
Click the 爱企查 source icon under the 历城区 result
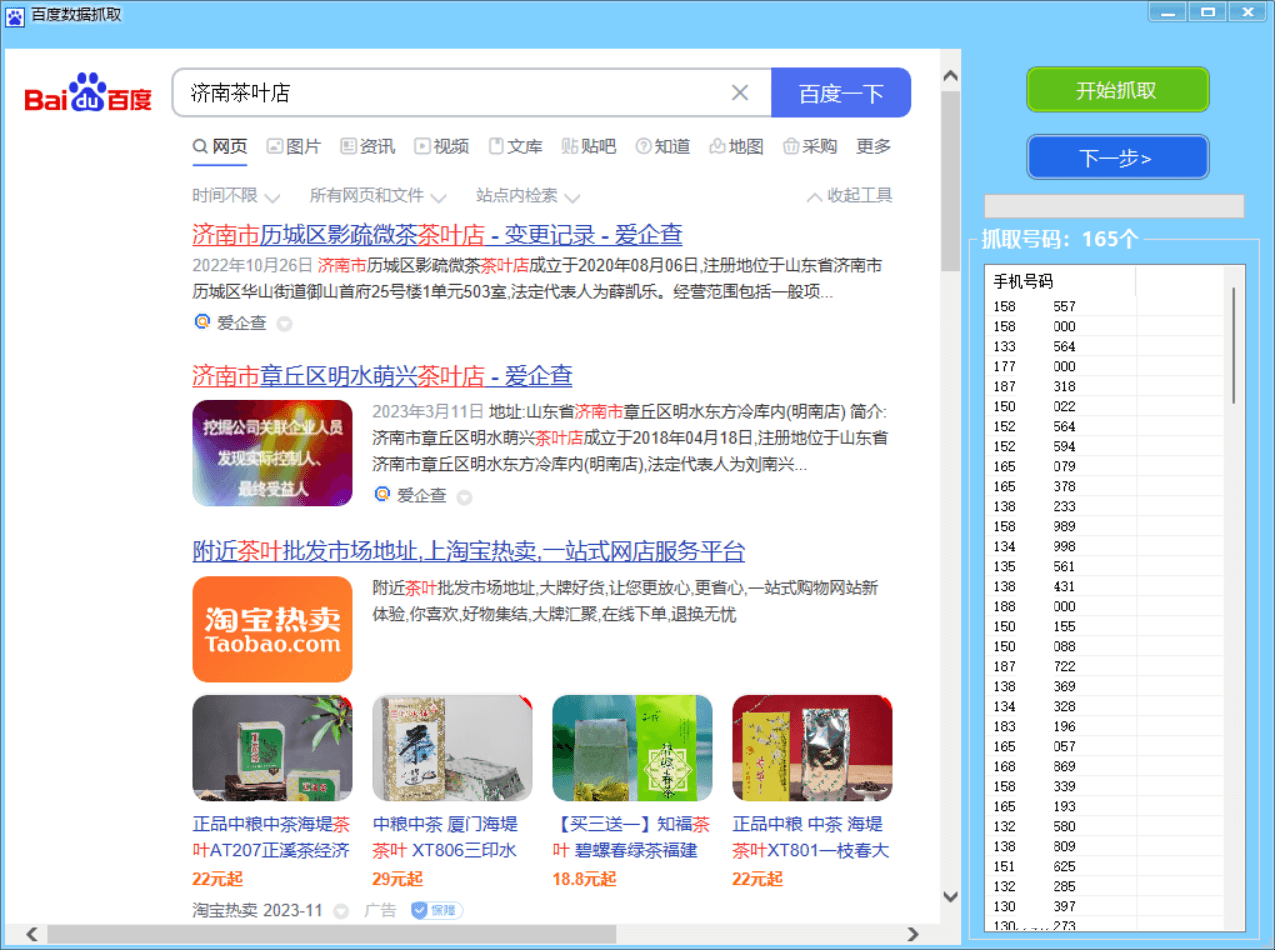[202, 322]
